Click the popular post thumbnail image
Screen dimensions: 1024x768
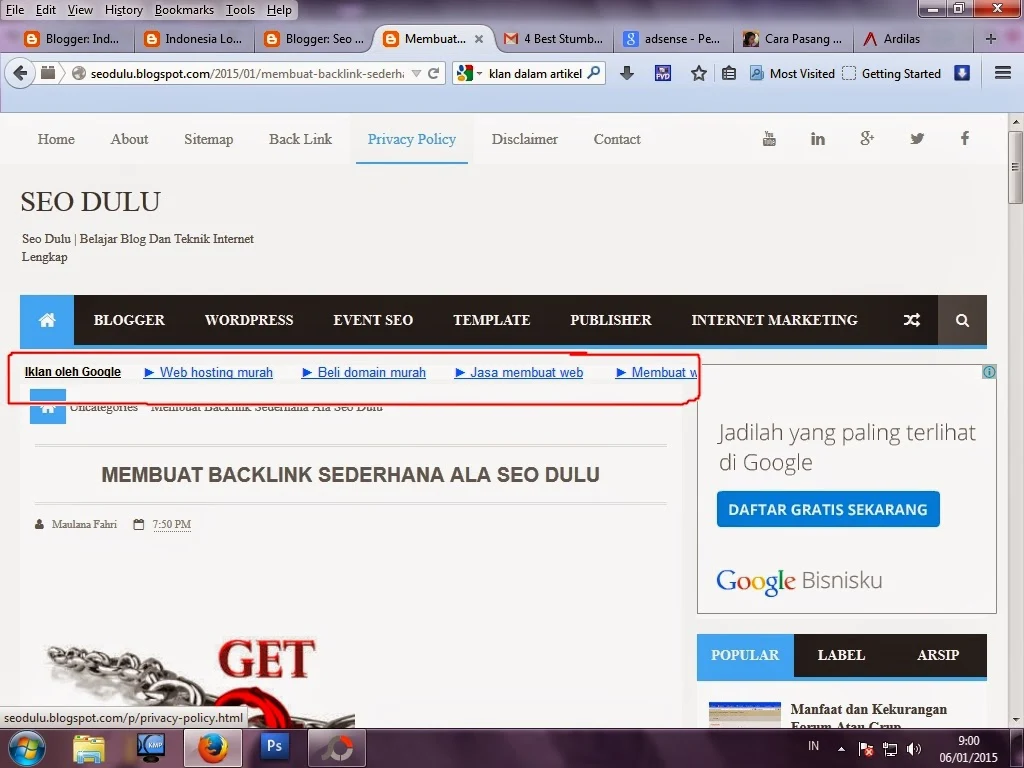(744, 714)
